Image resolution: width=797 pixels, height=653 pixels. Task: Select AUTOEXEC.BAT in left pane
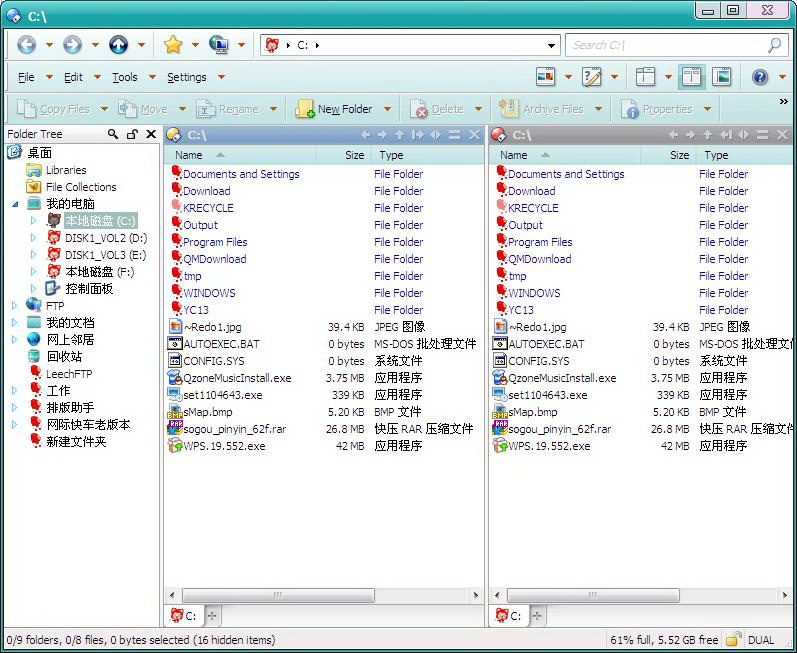tap(221, 344)
